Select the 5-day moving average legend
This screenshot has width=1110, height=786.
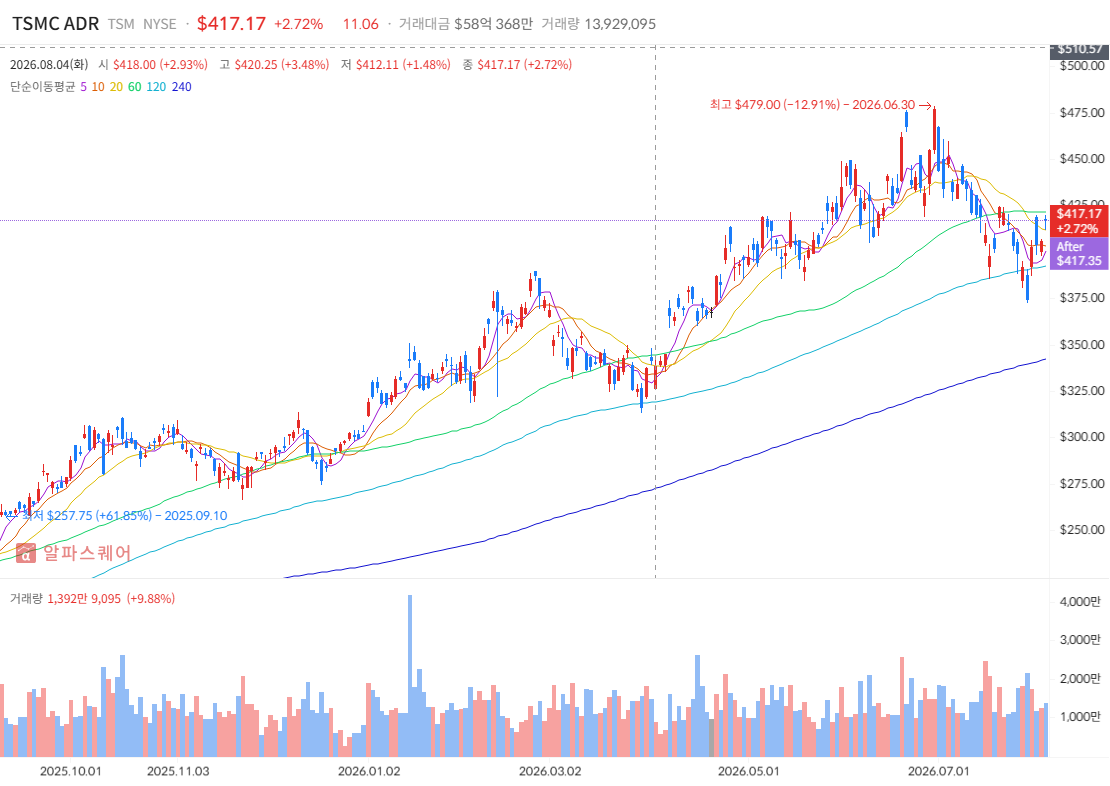[84, 86]
